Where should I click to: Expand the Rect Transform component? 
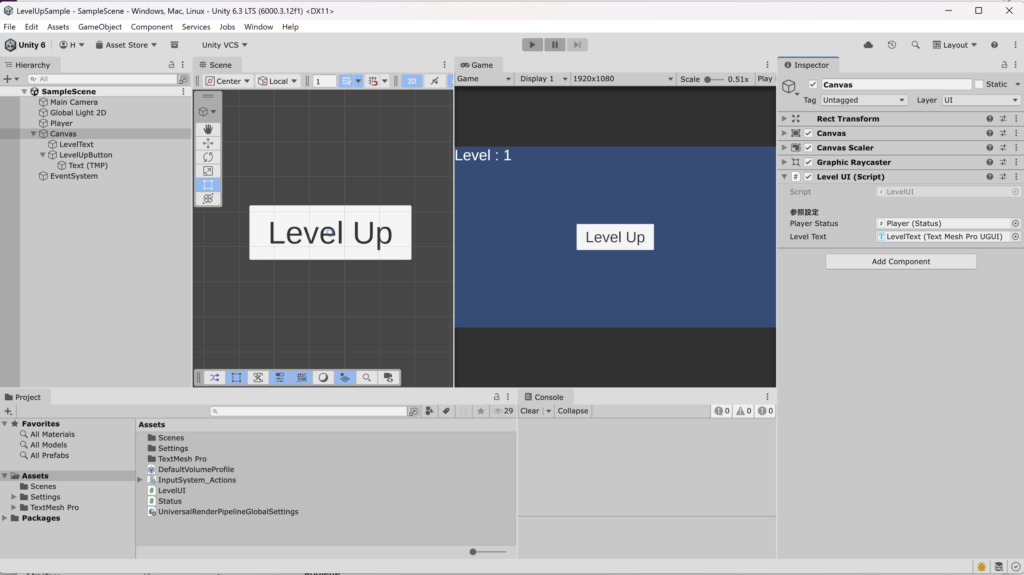point(784,119)
